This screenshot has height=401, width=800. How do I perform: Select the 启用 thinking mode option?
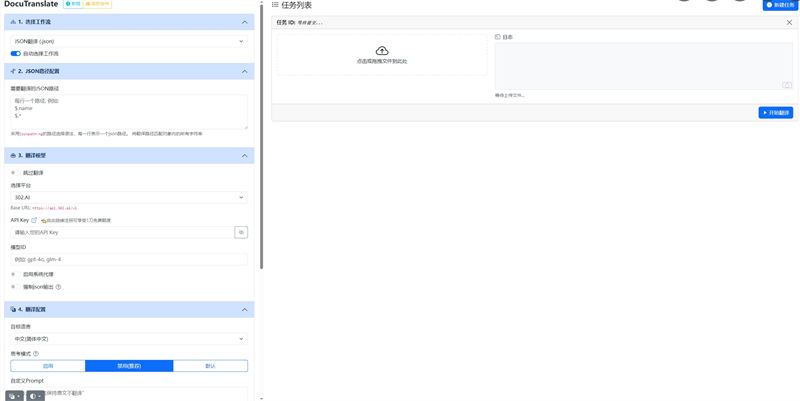[48, 366]
